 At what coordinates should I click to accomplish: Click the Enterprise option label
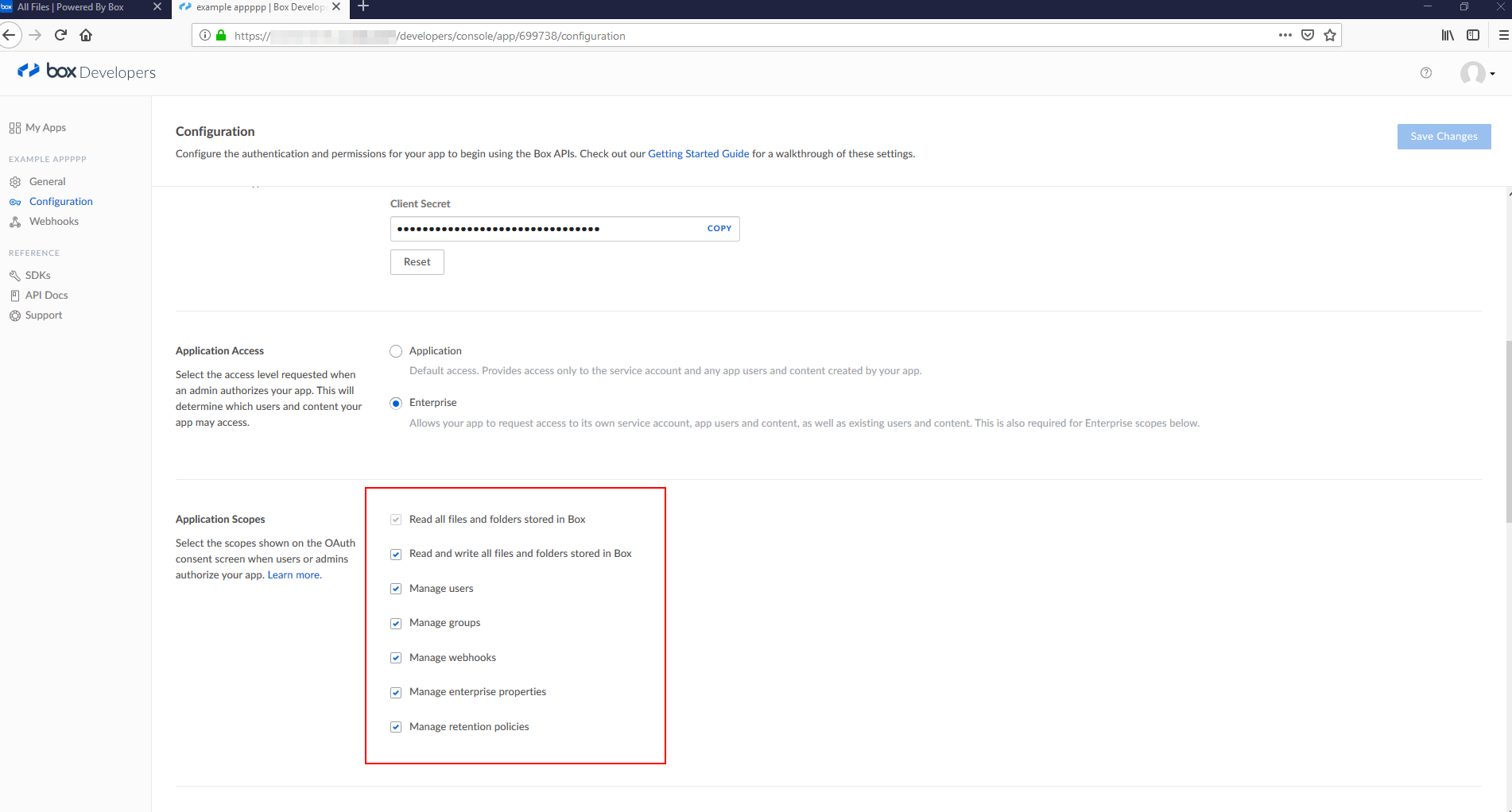tap(433, 403)
